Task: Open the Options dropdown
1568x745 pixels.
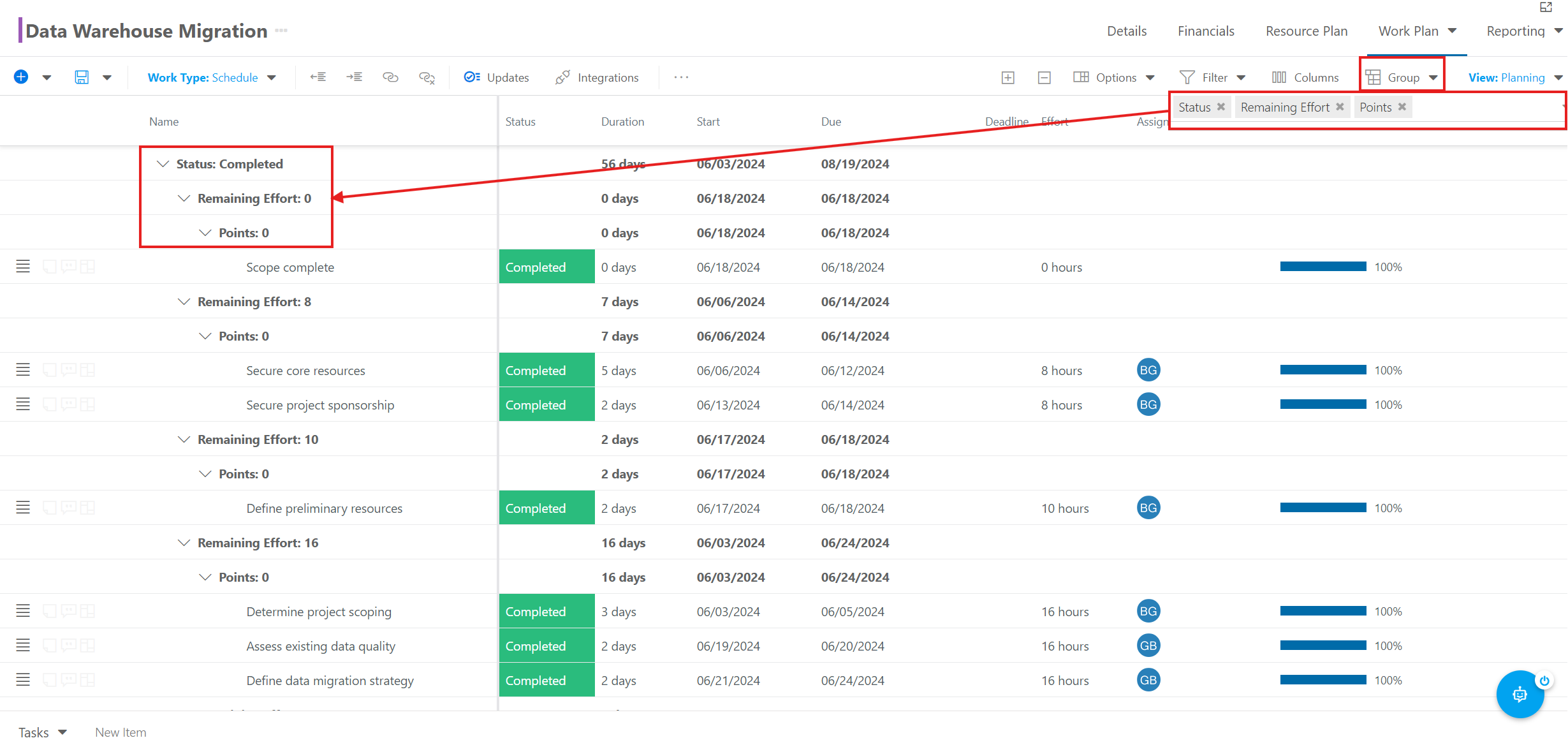Action: pos(1114,77)
